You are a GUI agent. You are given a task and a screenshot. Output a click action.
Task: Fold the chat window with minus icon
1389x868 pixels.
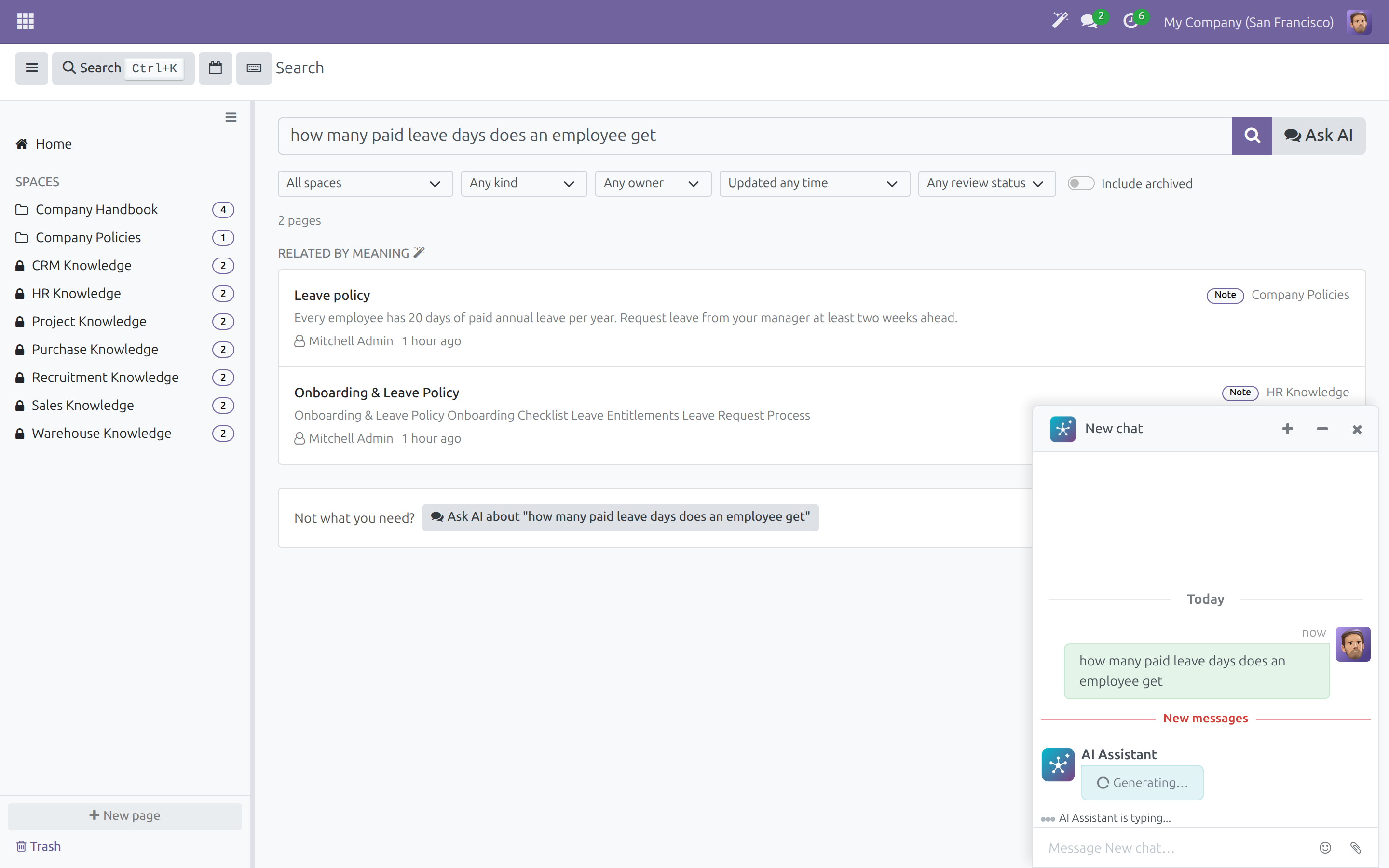1322,429
